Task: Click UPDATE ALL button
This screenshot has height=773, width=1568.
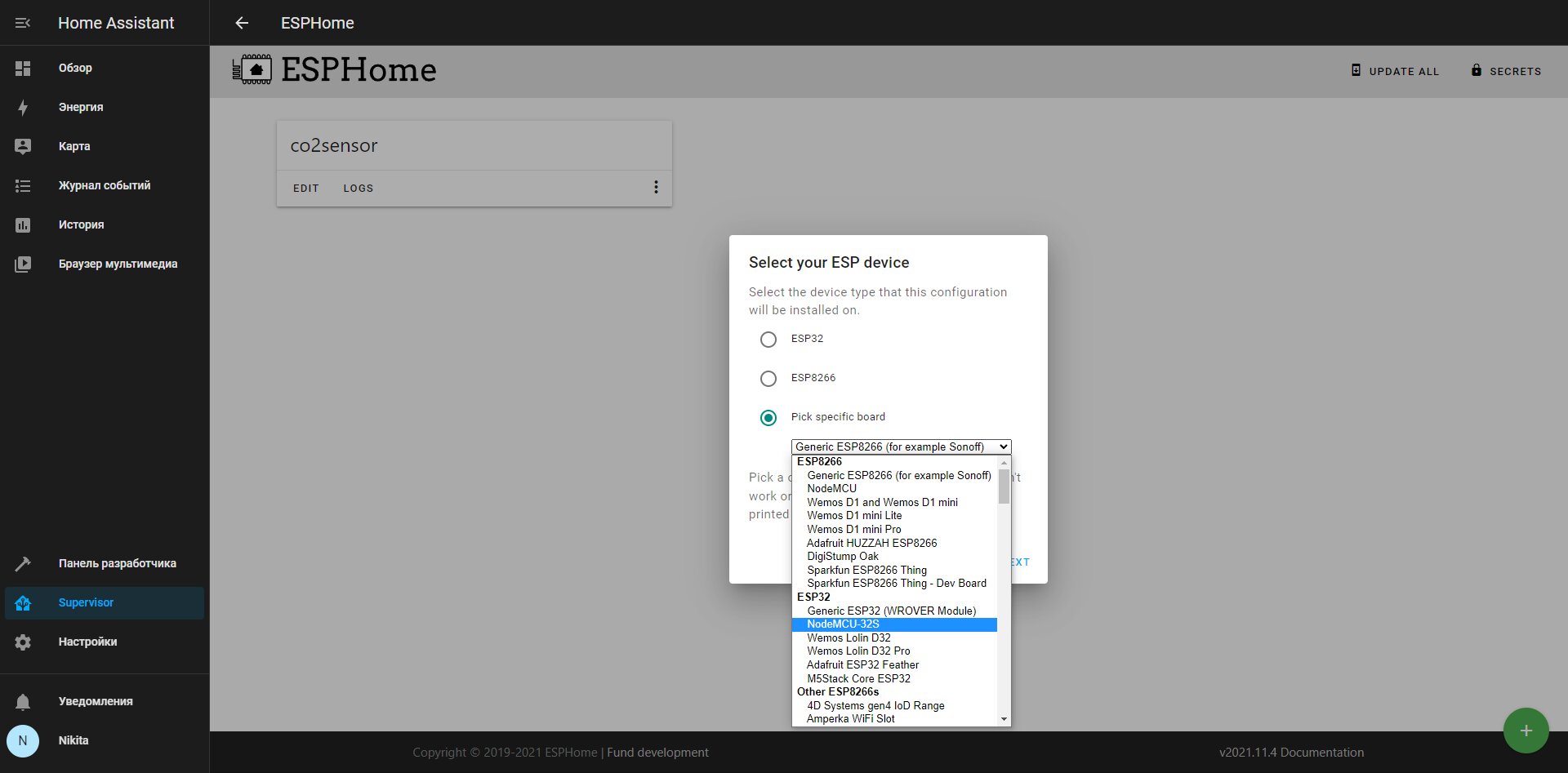Action: pos(1395,71)
